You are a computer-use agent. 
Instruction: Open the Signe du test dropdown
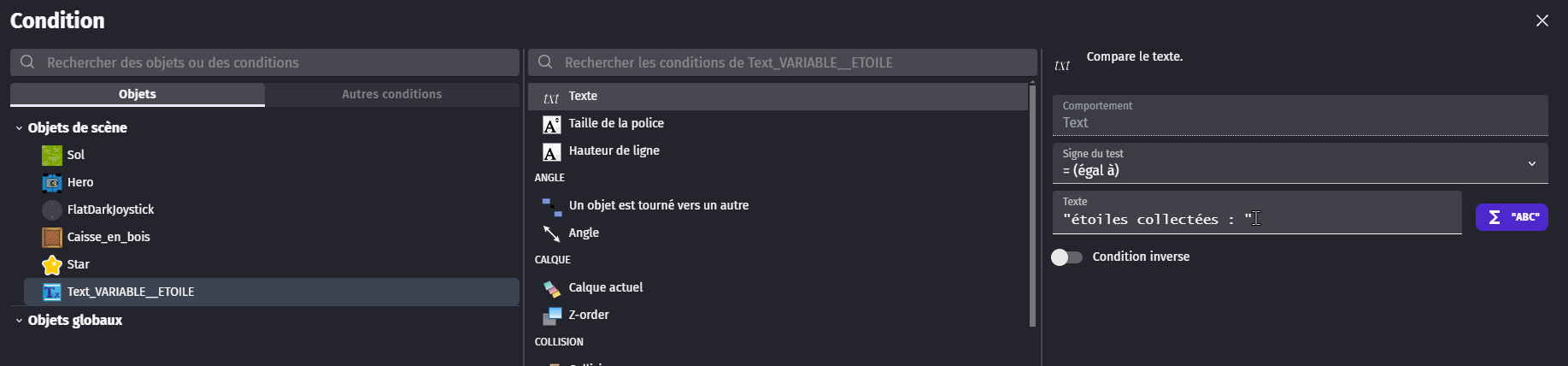tap(1300, 163)
